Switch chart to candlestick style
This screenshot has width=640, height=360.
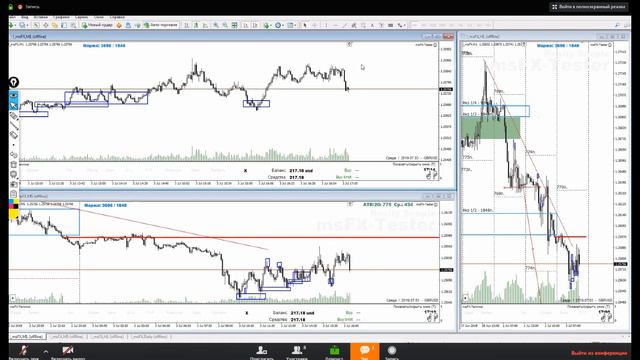(x=196, y=25)
